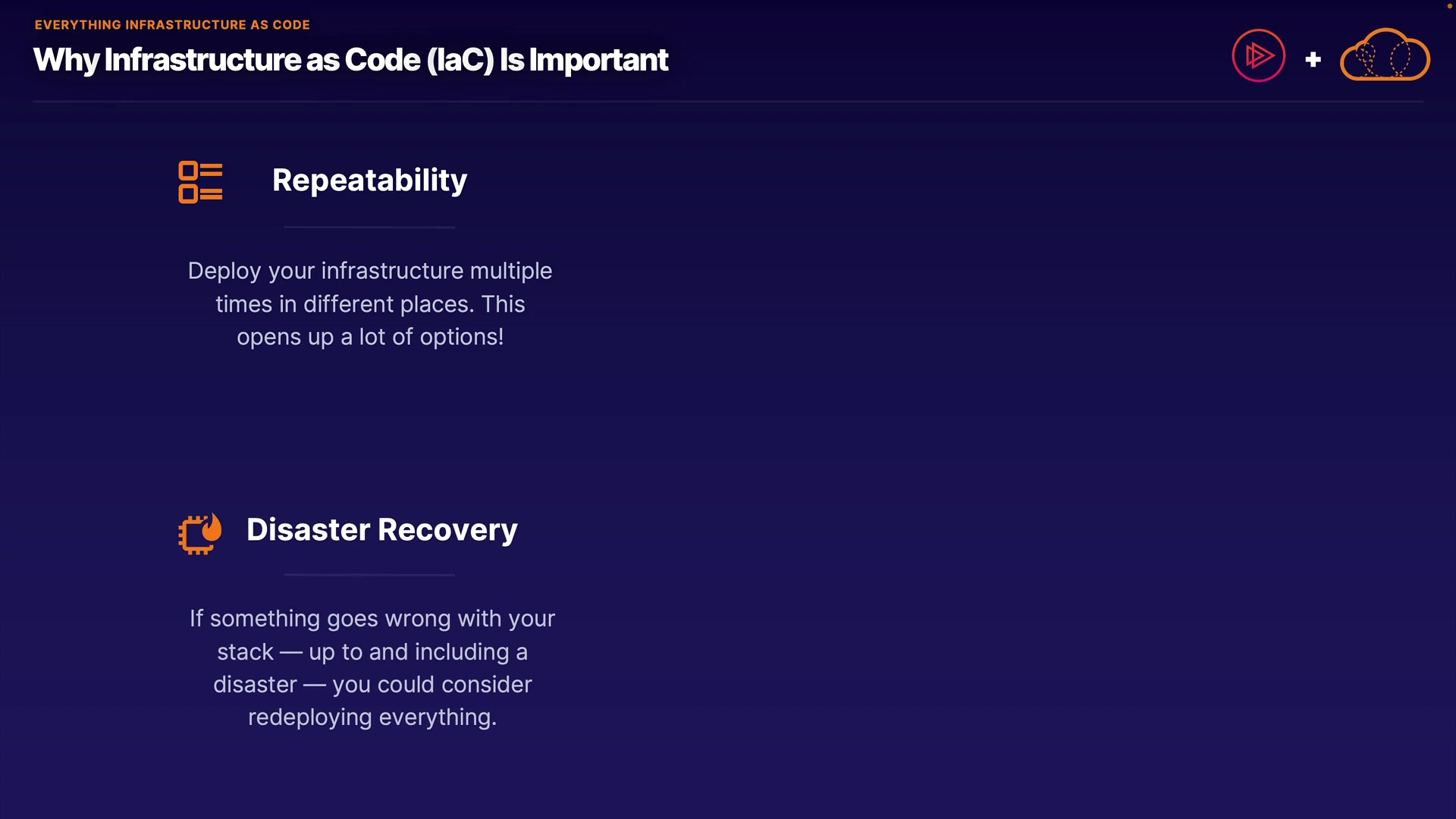Select the 'Why Infrastructure as Code' slide title
This screenshot has width=1456, height=819.
pyautogui.click(x=350, y=60)
